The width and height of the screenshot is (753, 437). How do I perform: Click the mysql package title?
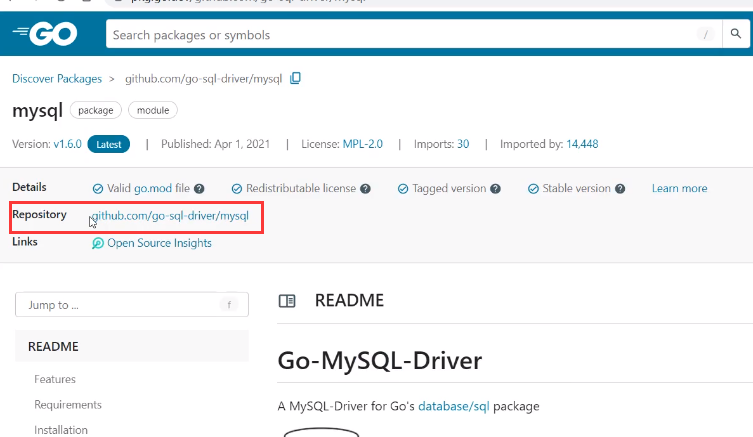coord(37,111)
